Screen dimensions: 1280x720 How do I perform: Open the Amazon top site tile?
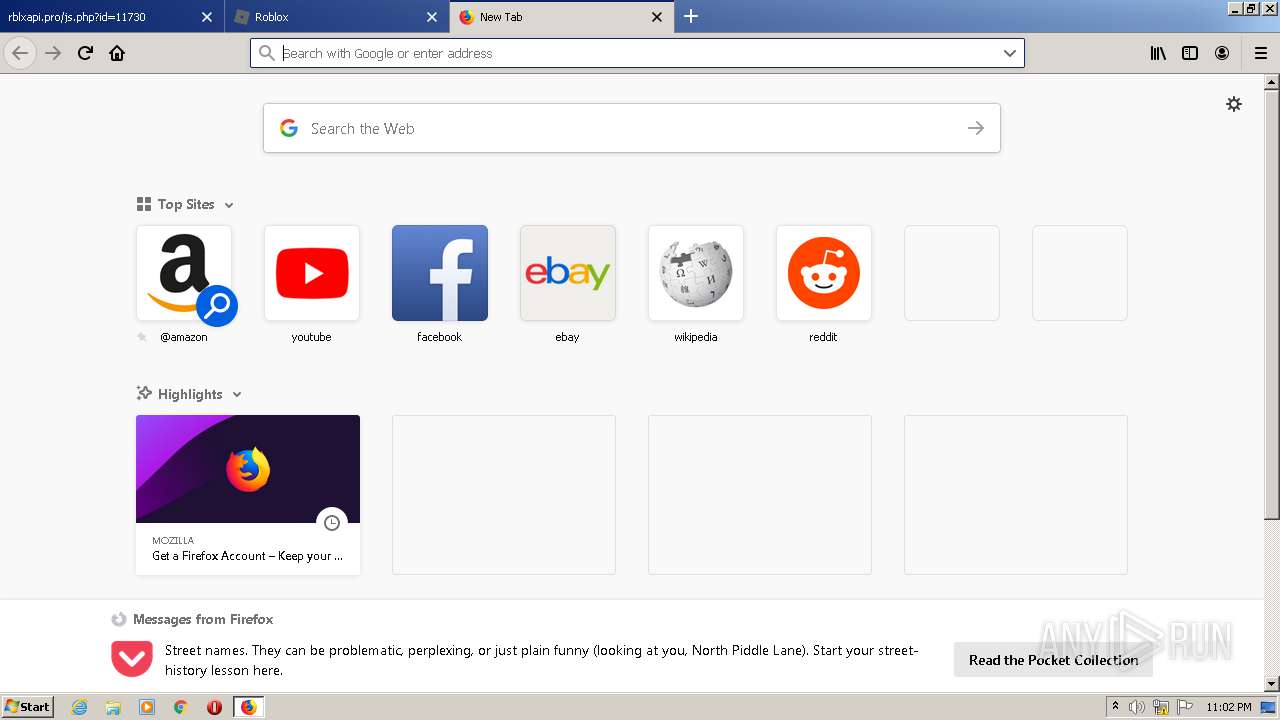click(x=184, y=273)
